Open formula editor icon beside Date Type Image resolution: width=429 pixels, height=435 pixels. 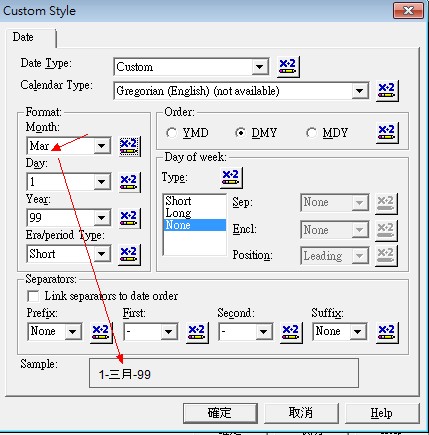click(x=288, y=67)
